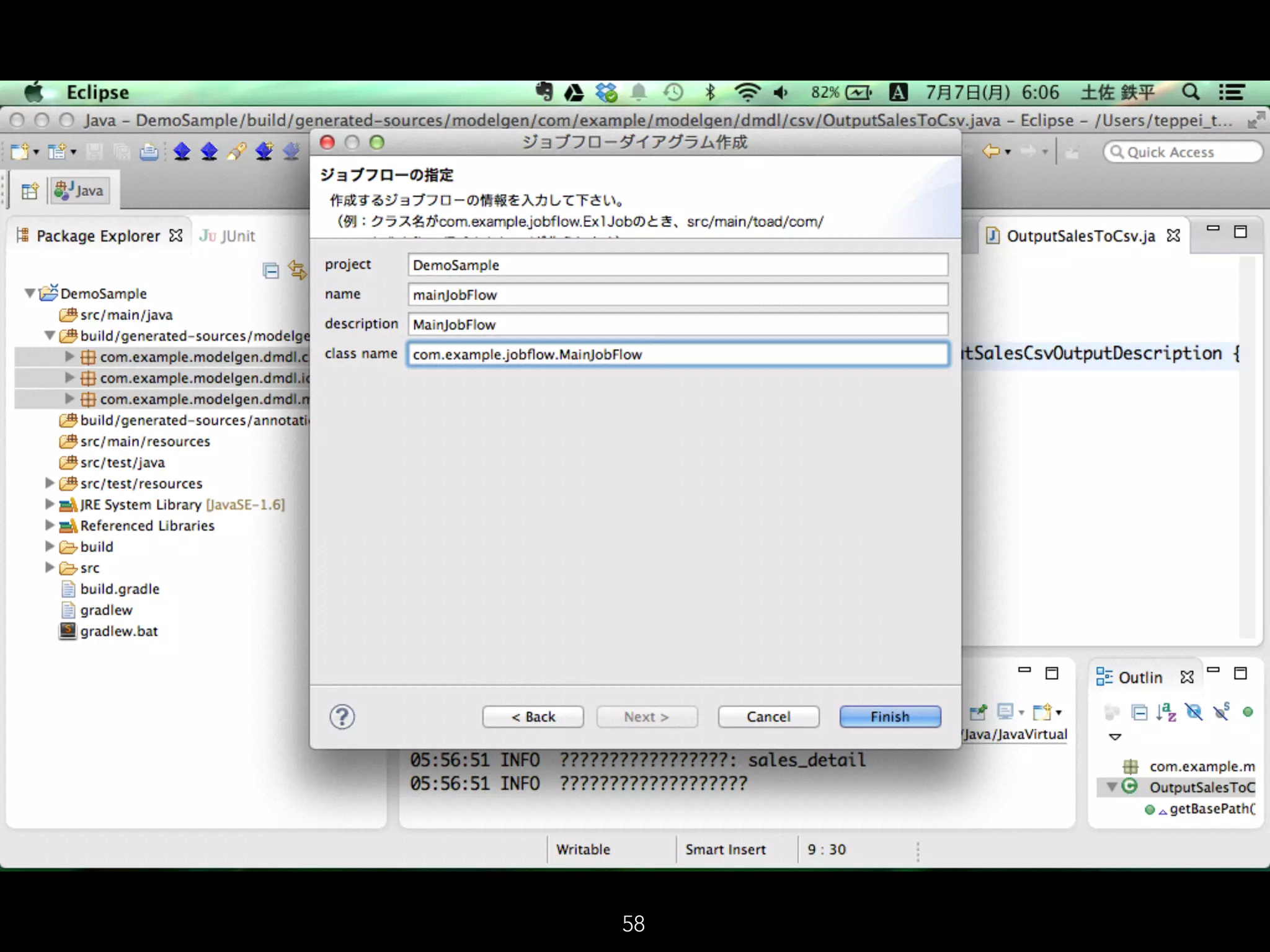Maximize the editor area icon
The image size is (1270, 952).
coord(1240,232)
